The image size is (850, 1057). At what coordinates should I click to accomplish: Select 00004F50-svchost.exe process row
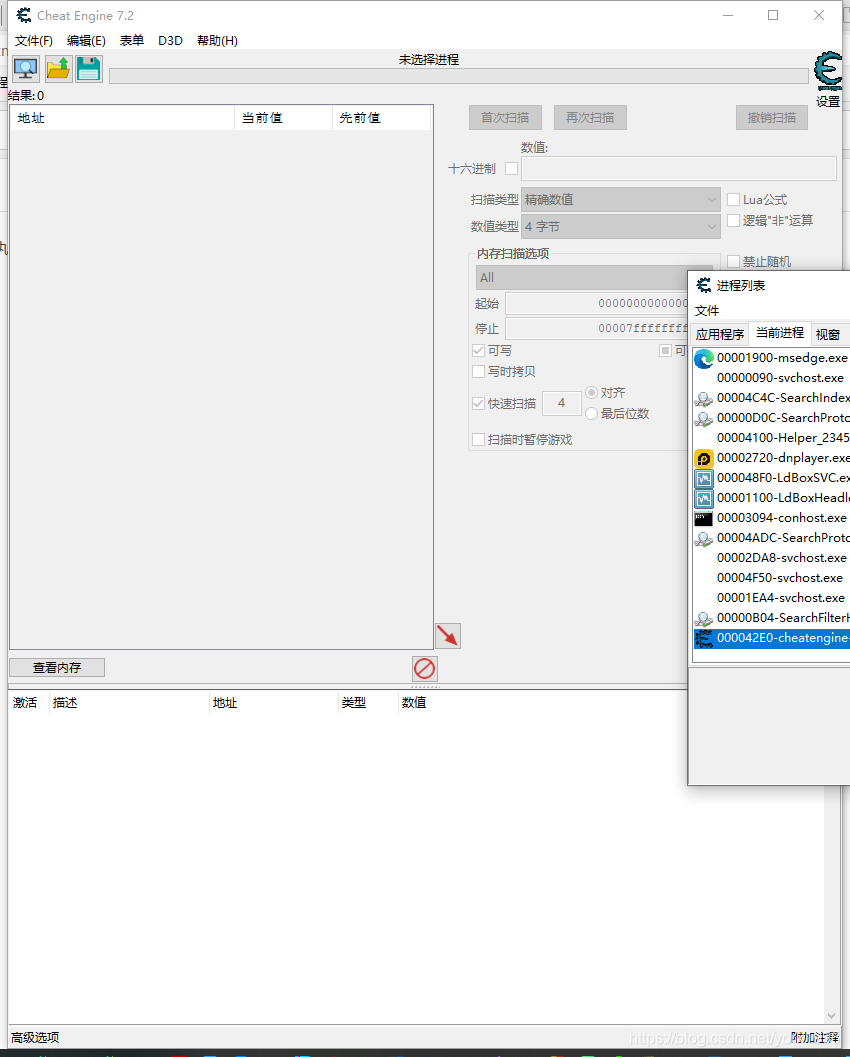pos(772,578)
